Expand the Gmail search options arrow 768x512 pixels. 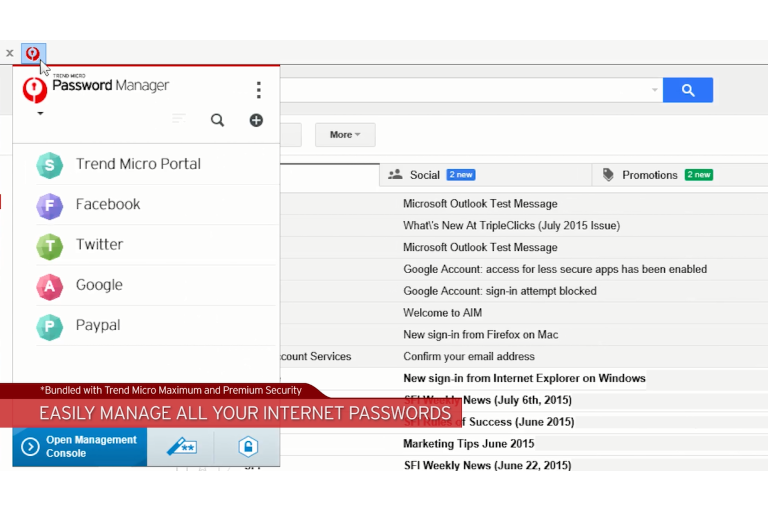(654, 90)
